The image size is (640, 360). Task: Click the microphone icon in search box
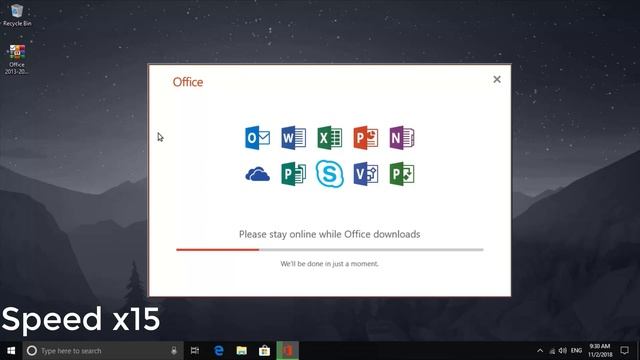pyautogui.click(x=174, y=351)
